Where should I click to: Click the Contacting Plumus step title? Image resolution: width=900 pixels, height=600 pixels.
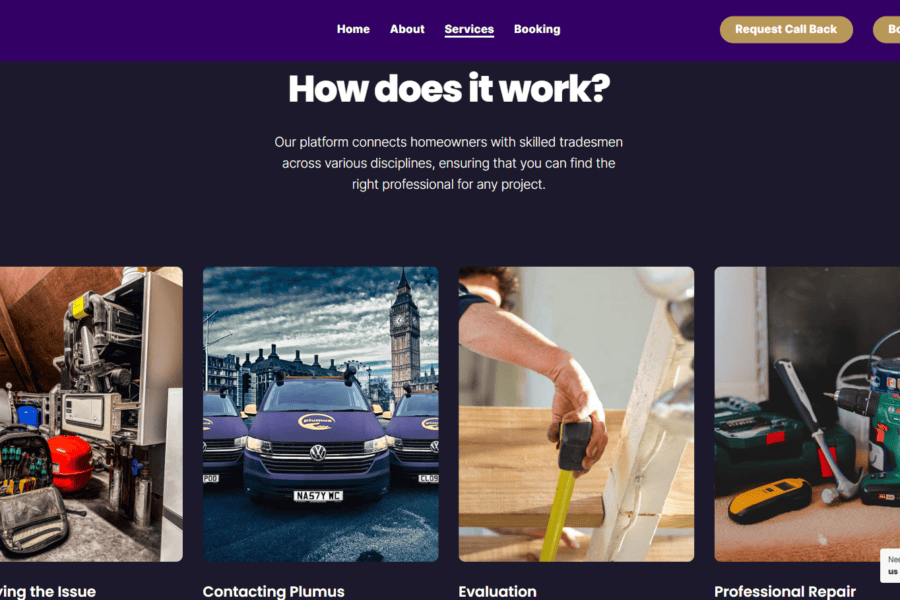point(273,591)
